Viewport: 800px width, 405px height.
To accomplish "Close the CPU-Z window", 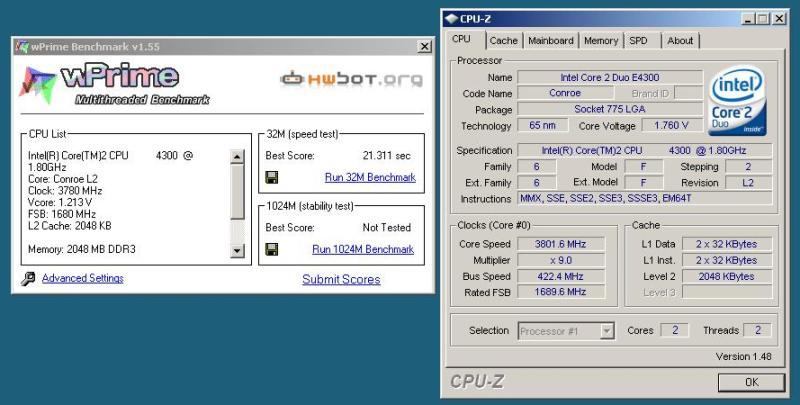I will point(779,19).
